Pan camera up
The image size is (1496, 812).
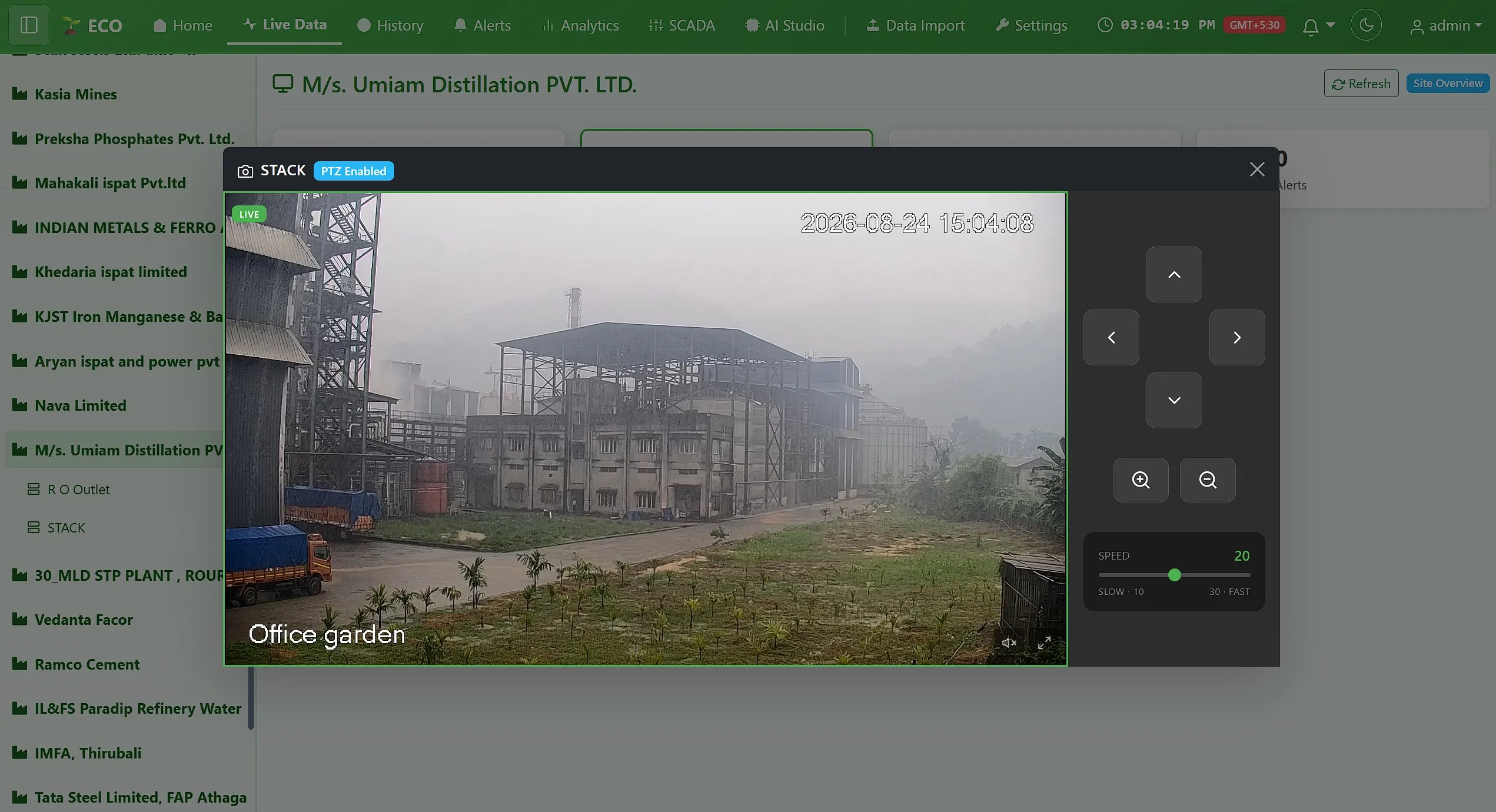[x=1174, y=275]
